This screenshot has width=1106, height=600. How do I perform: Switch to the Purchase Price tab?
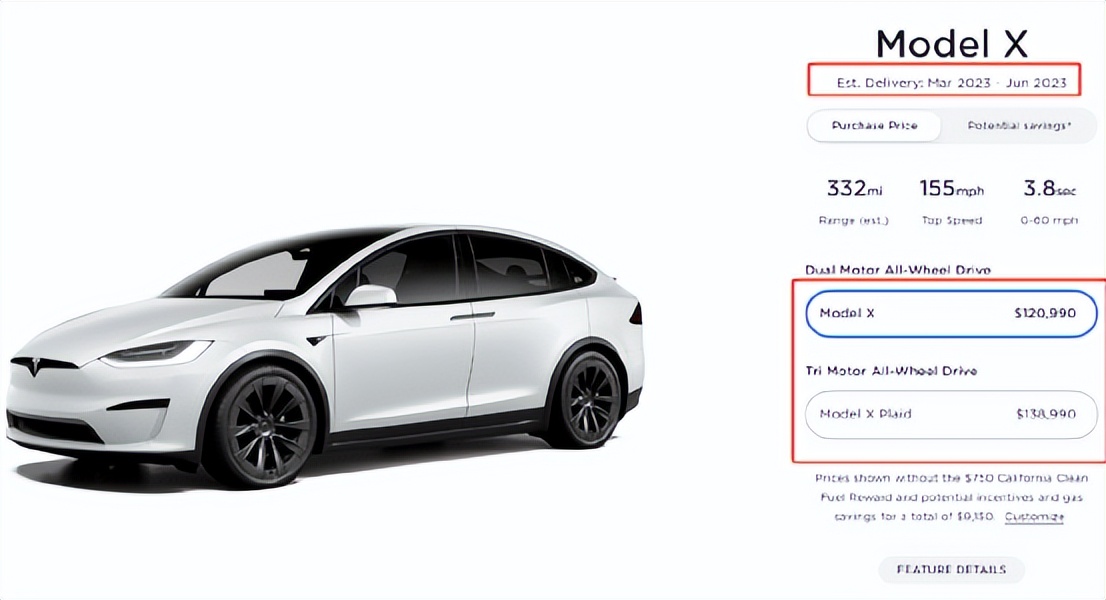coord(874,126)
